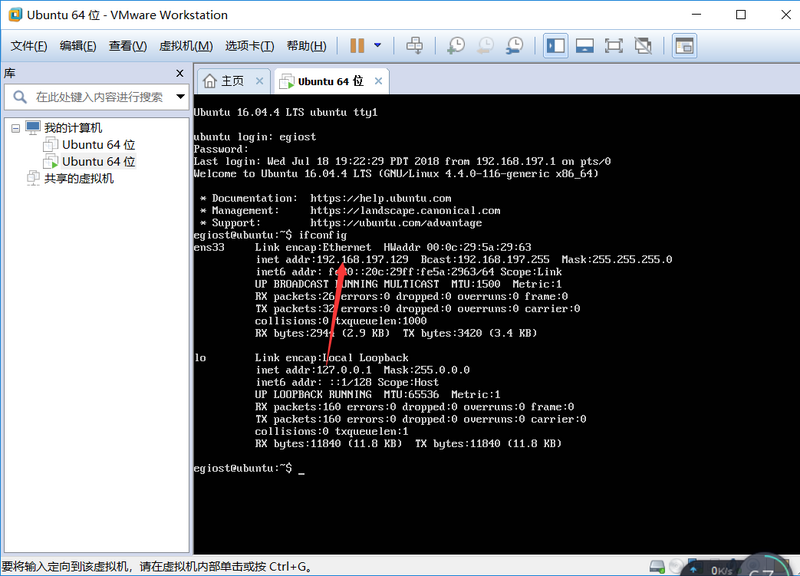The image size is (800, 576).
Task: Click the console view icon
Action: pyautogui.click(x=684, y=46)
